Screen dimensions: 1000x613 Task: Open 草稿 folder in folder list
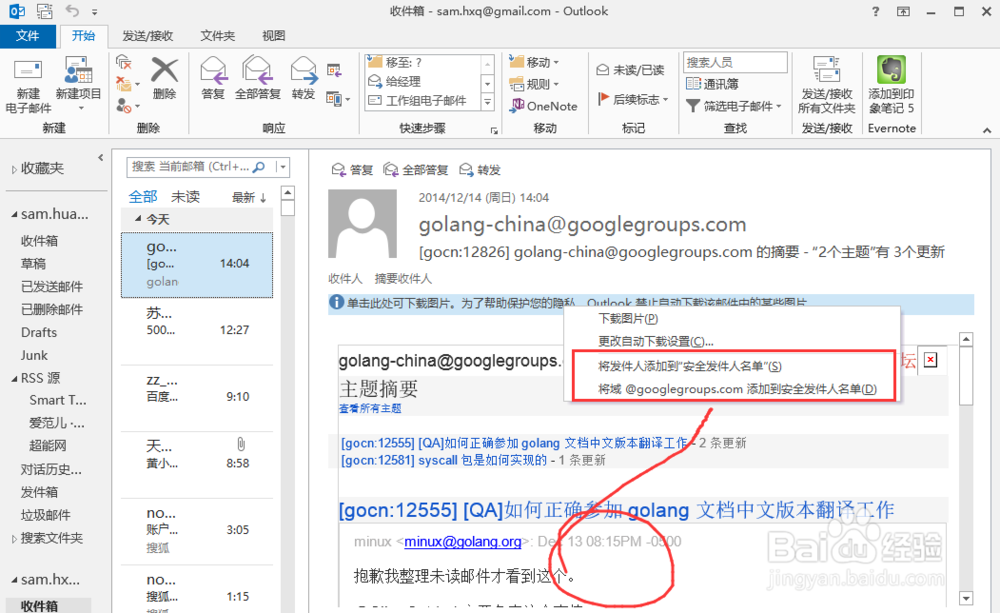click(x=33, y=263)
